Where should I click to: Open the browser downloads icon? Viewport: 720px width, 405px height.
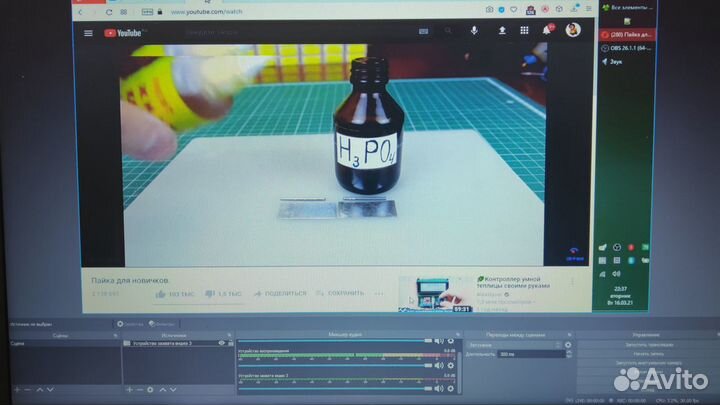coord(574,9)
